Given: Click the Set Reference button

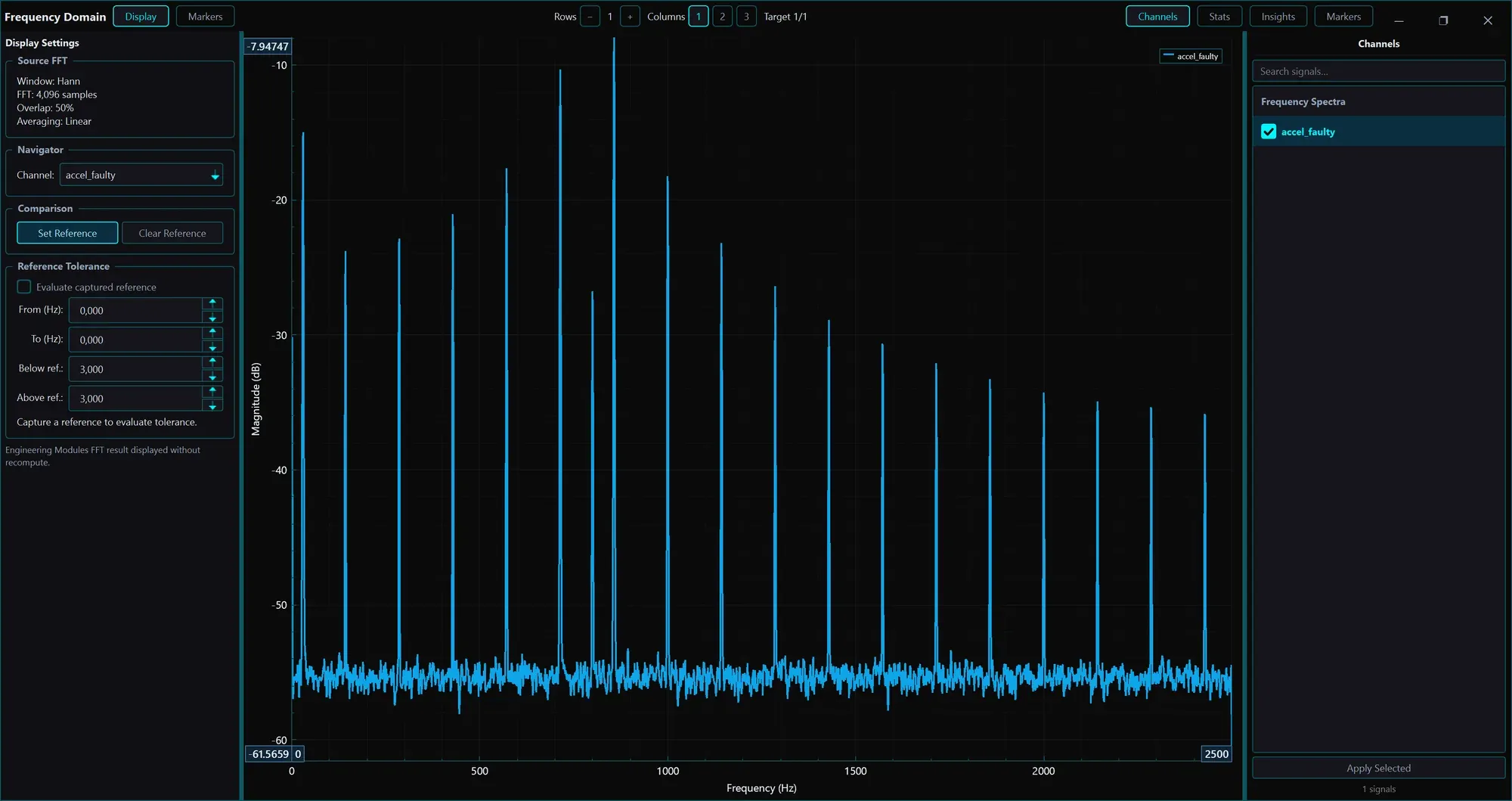Looking at the screenshot, I should pyautogui.click(x=67, y=233).
